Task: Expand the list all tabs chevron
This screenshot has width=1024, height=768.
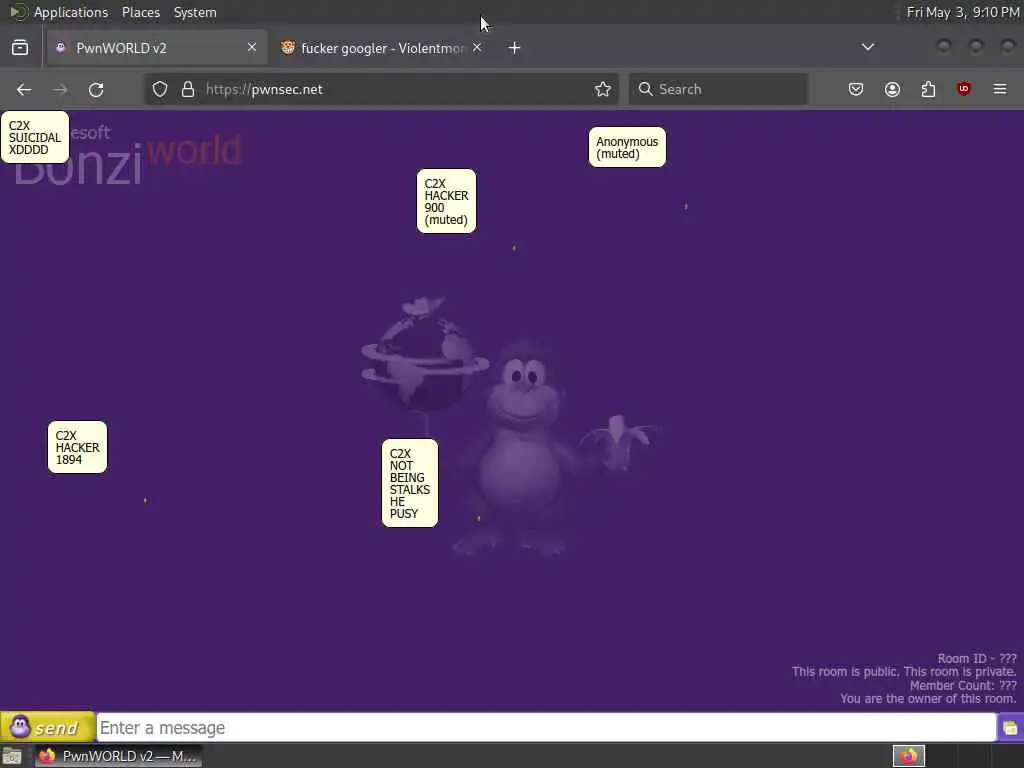Action: click(868, 47)
